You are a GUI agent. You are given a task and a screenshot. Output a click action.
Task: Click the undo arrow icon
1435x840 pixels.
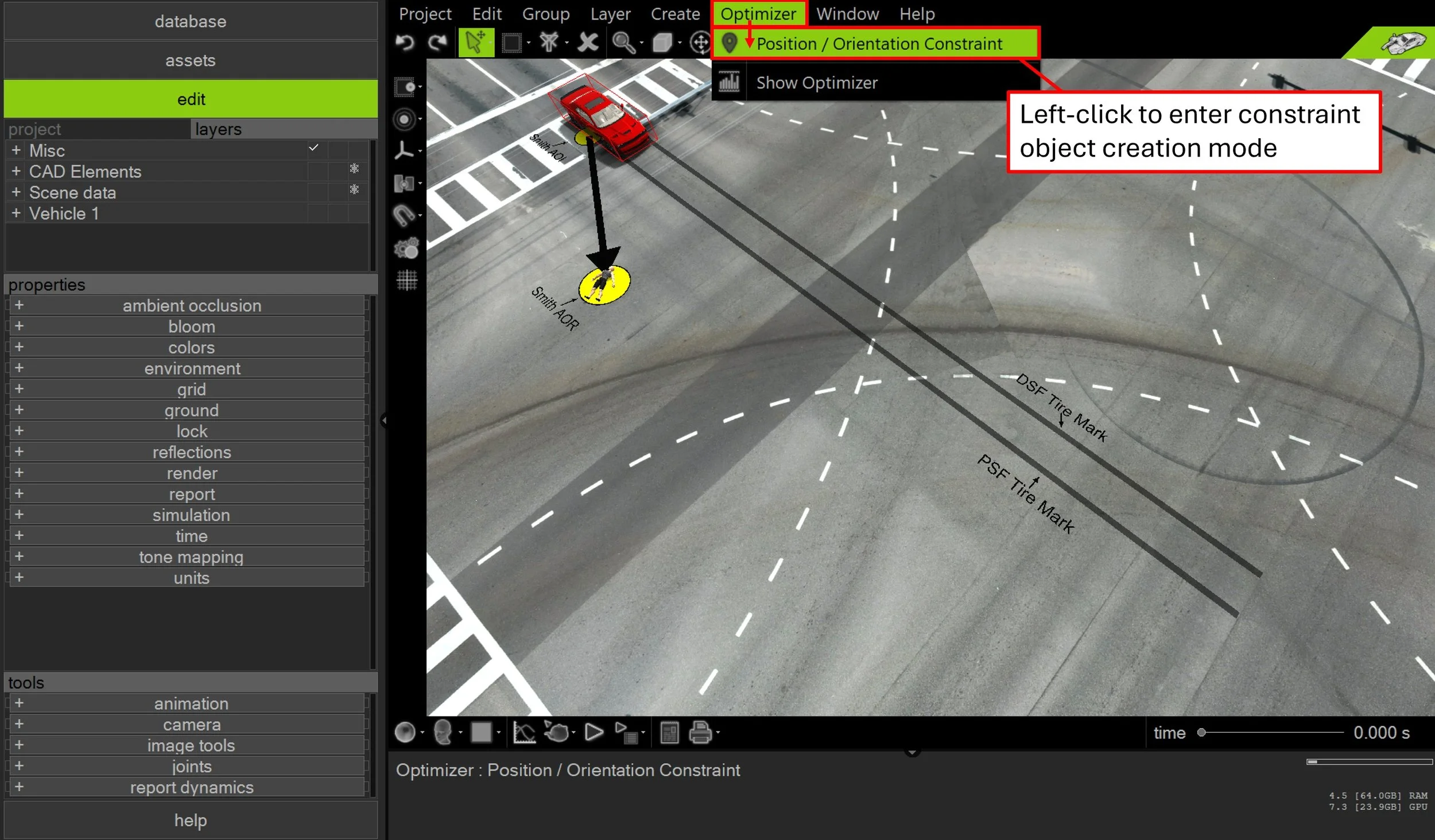click(x=405, y=43)
